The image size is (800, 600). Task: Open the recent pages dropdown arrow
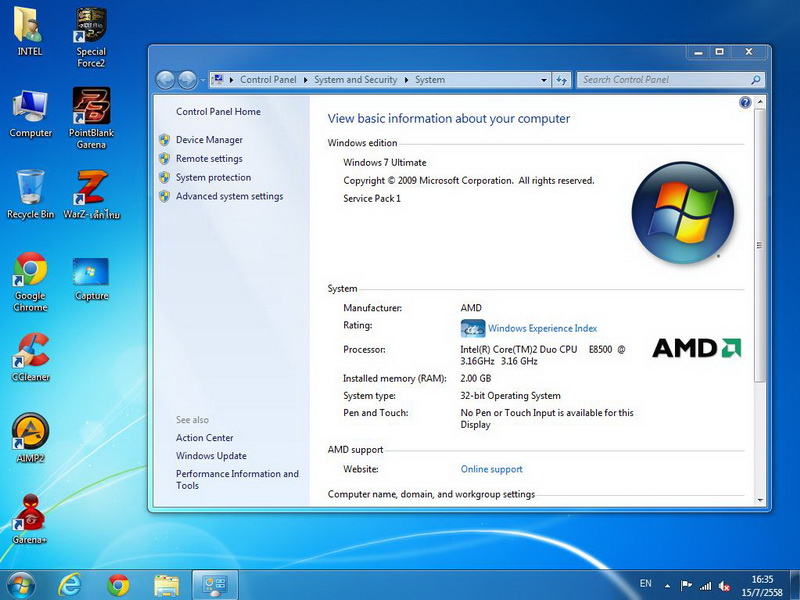click(x=203, y=80)
